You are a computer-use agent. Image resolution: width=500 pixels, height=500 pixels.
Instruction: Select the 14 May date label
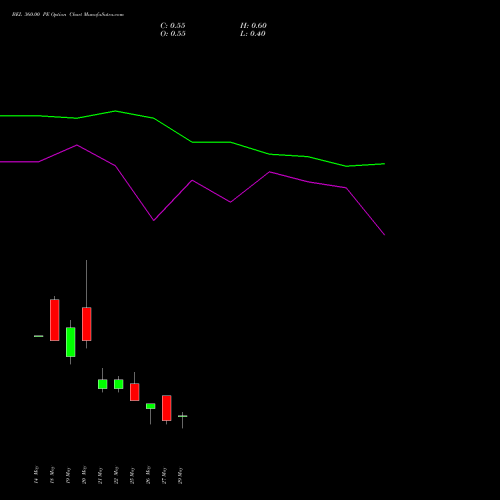(x=36, y=475)
